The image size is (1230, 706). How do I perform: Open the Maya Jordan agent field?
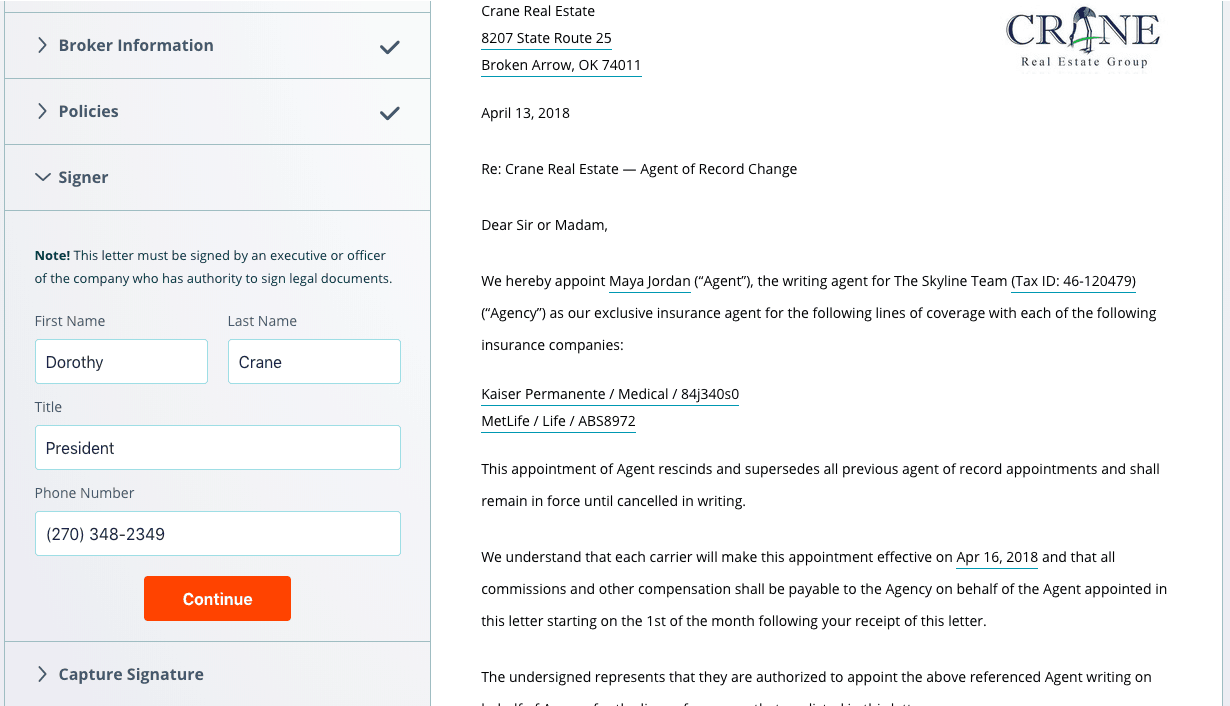click(649, 281)
